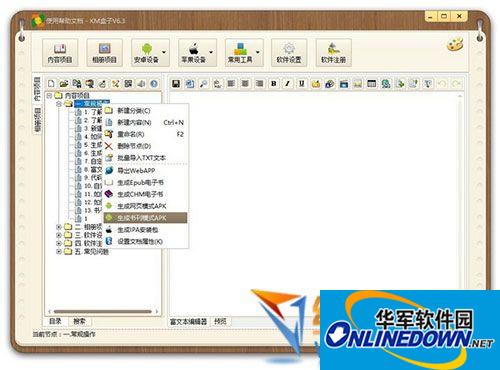
Task: Switch to the 预览 tab
Action: pos(220,321)
